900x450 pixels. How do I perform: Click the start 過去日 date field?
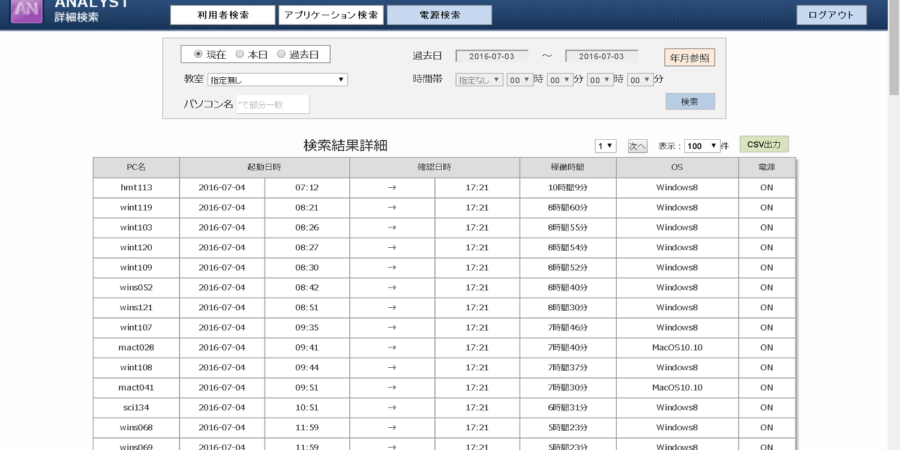(492, 56)
